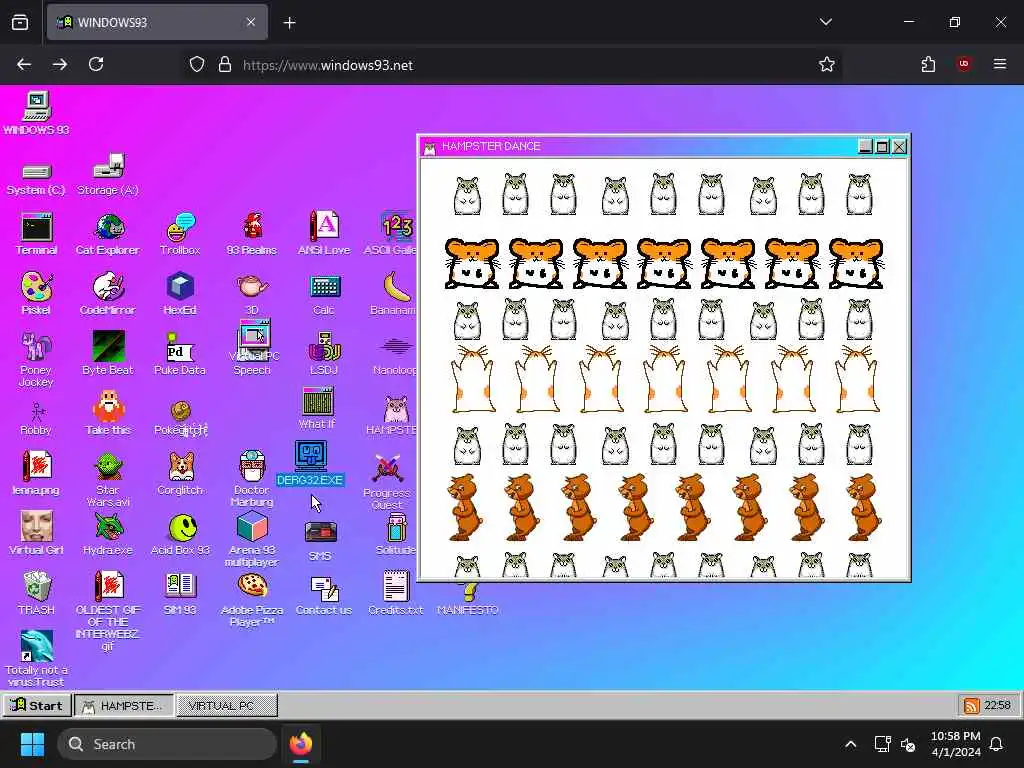The width and height of the screenshot is (1024, 768).
Task: Open Puke Data icon
Action: [180, 353]
